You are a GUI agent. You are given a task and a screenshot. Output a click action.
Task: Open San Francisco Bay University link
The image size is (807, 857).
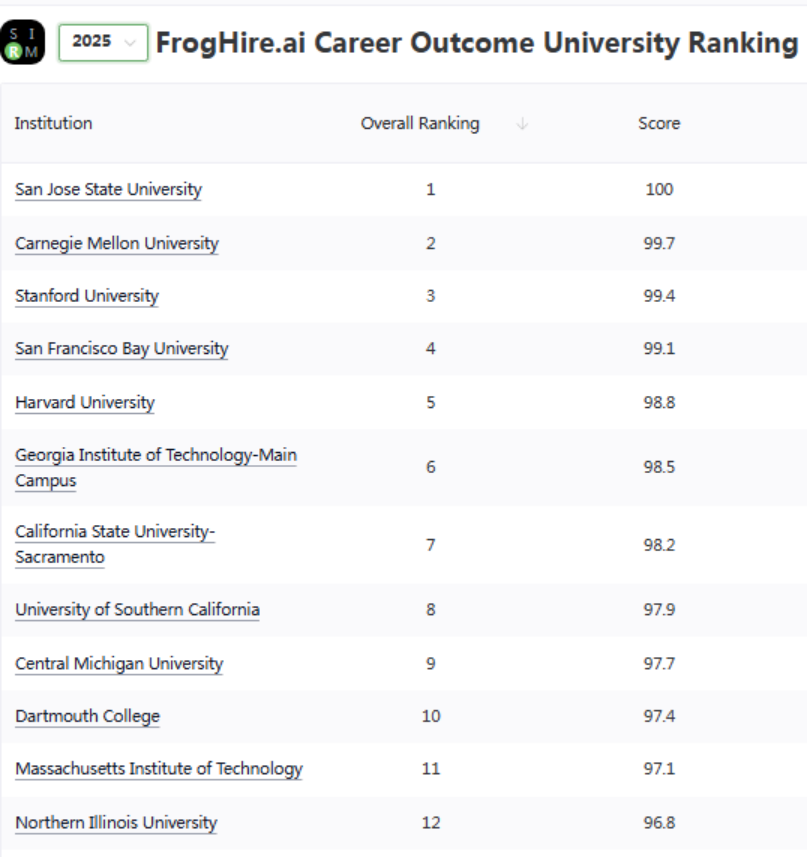[x=121, y=349]
